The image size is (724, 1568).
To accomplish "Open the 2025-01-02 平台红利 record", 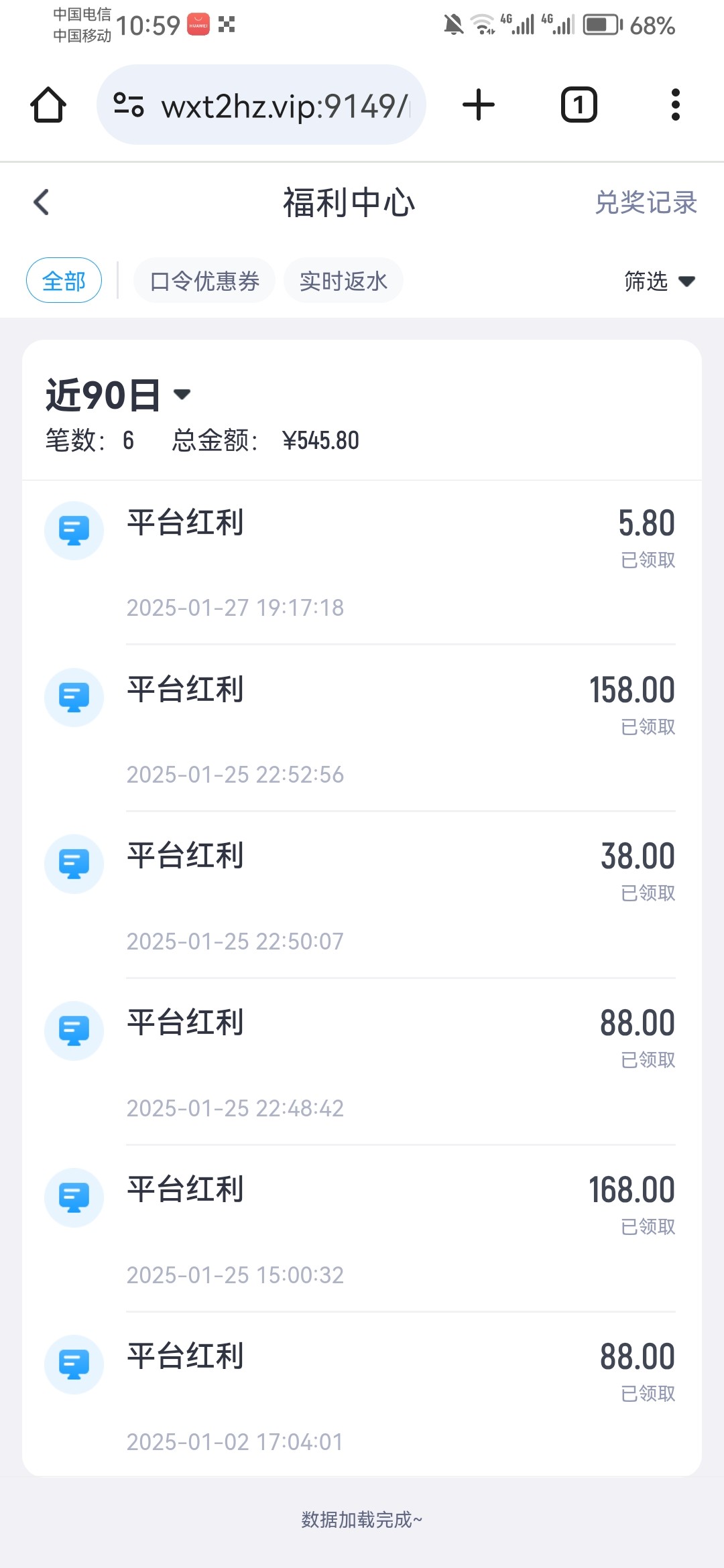I will click(x=362, y=1395).
